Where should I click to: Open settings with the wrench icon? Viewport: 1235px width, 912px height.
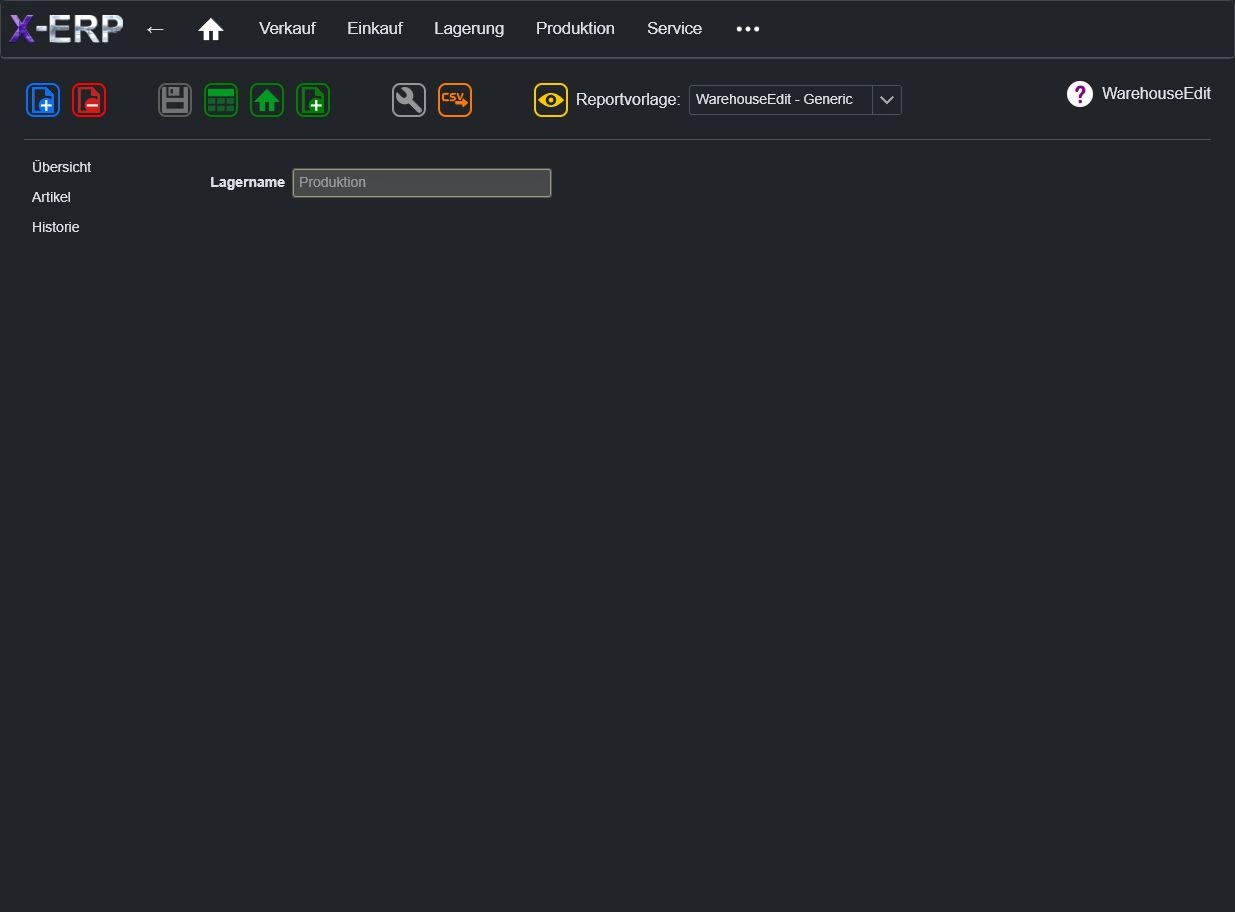409,100
